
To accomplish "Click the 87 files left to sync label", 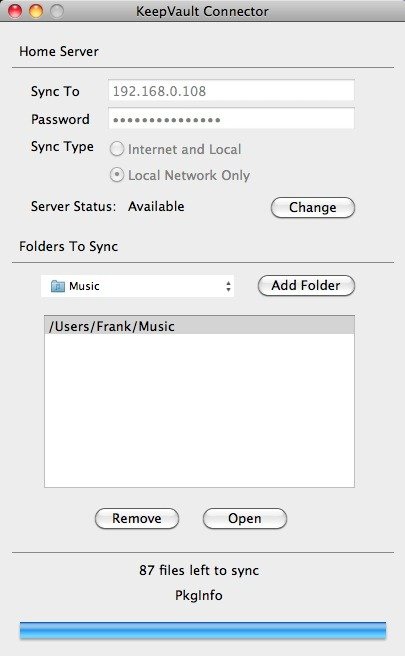I will point(199,570).
